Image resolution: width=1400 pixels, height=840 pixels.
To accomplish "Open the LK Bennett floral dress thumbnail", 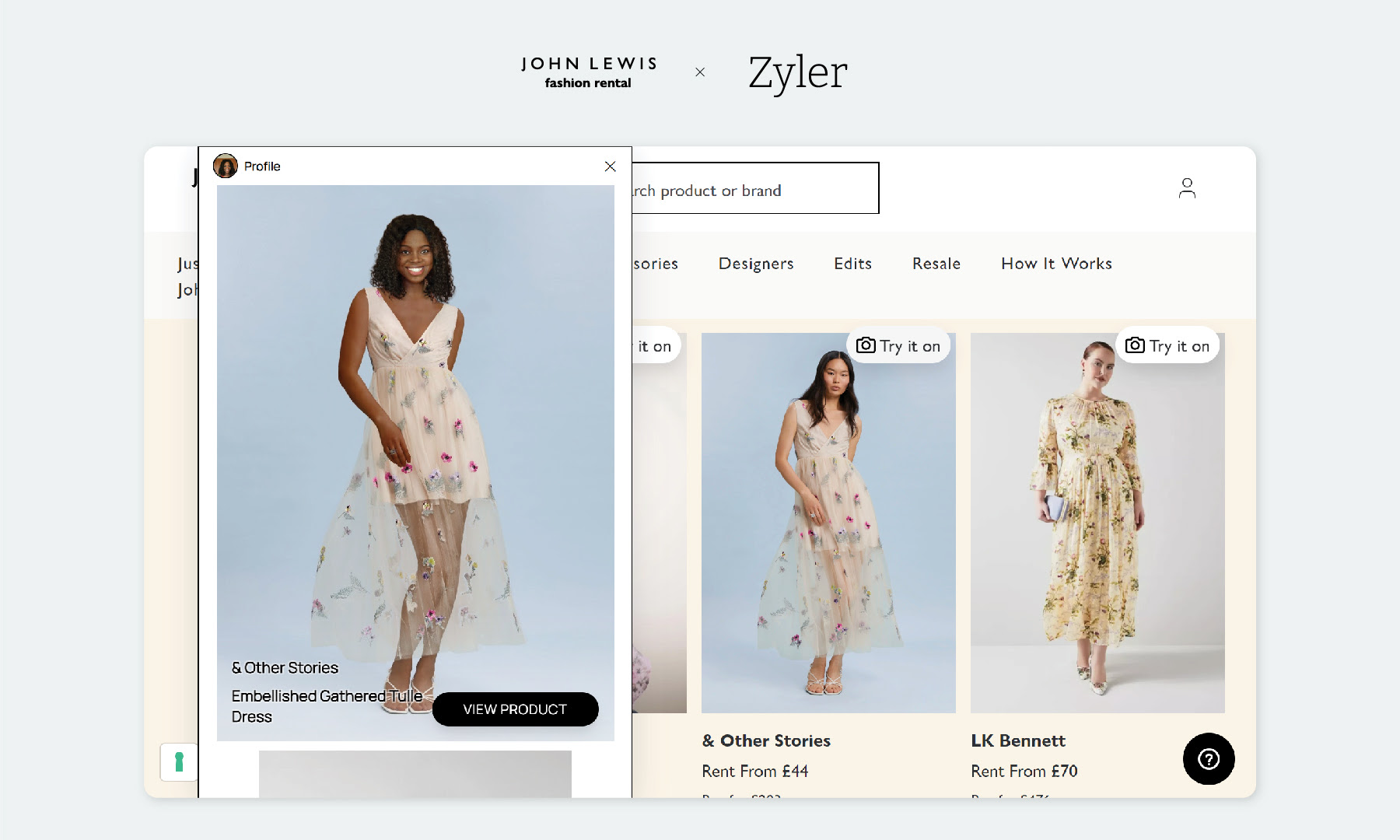I will click(1097, 523).
